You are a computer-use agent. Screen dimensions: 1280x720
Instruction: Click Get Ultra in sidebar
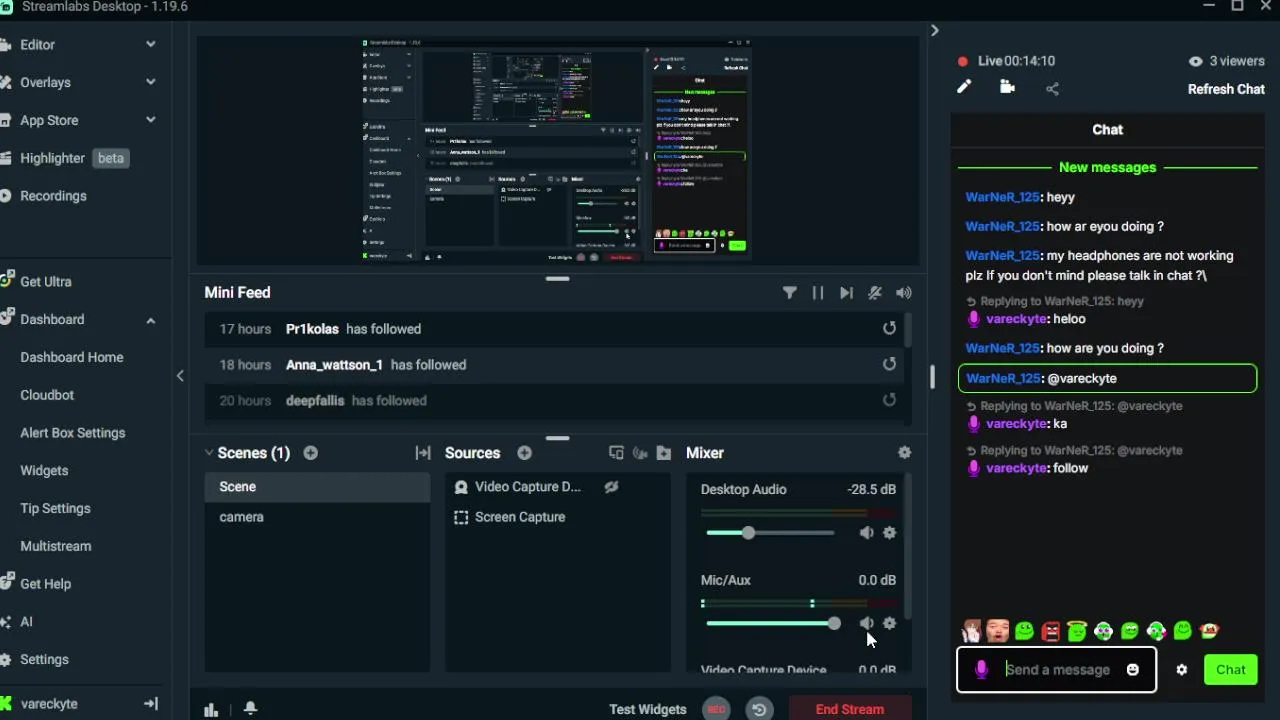45,282
